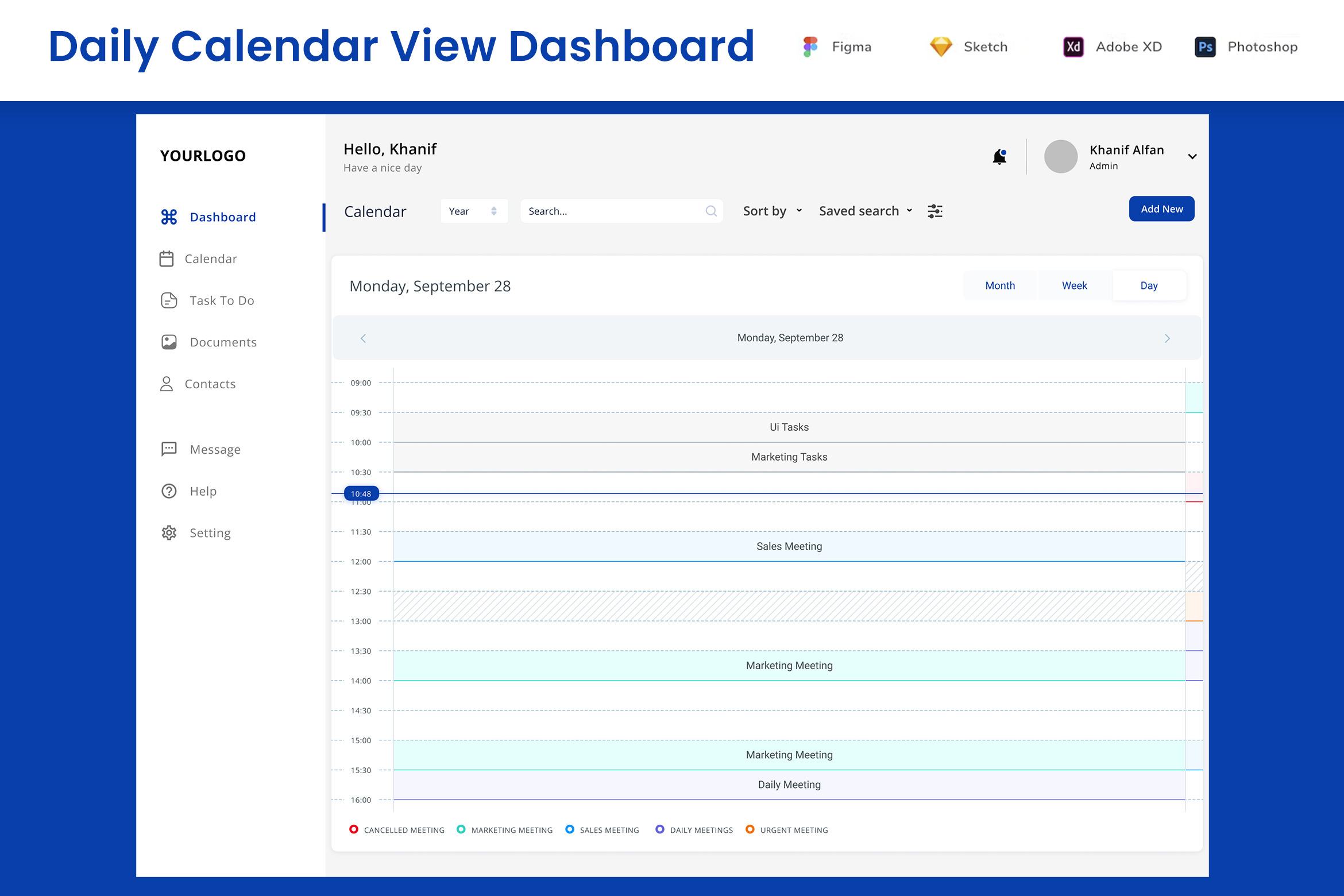Go to next day arrow
The width and height of the screenshot is (1344, 896).
click(1167, 338)
